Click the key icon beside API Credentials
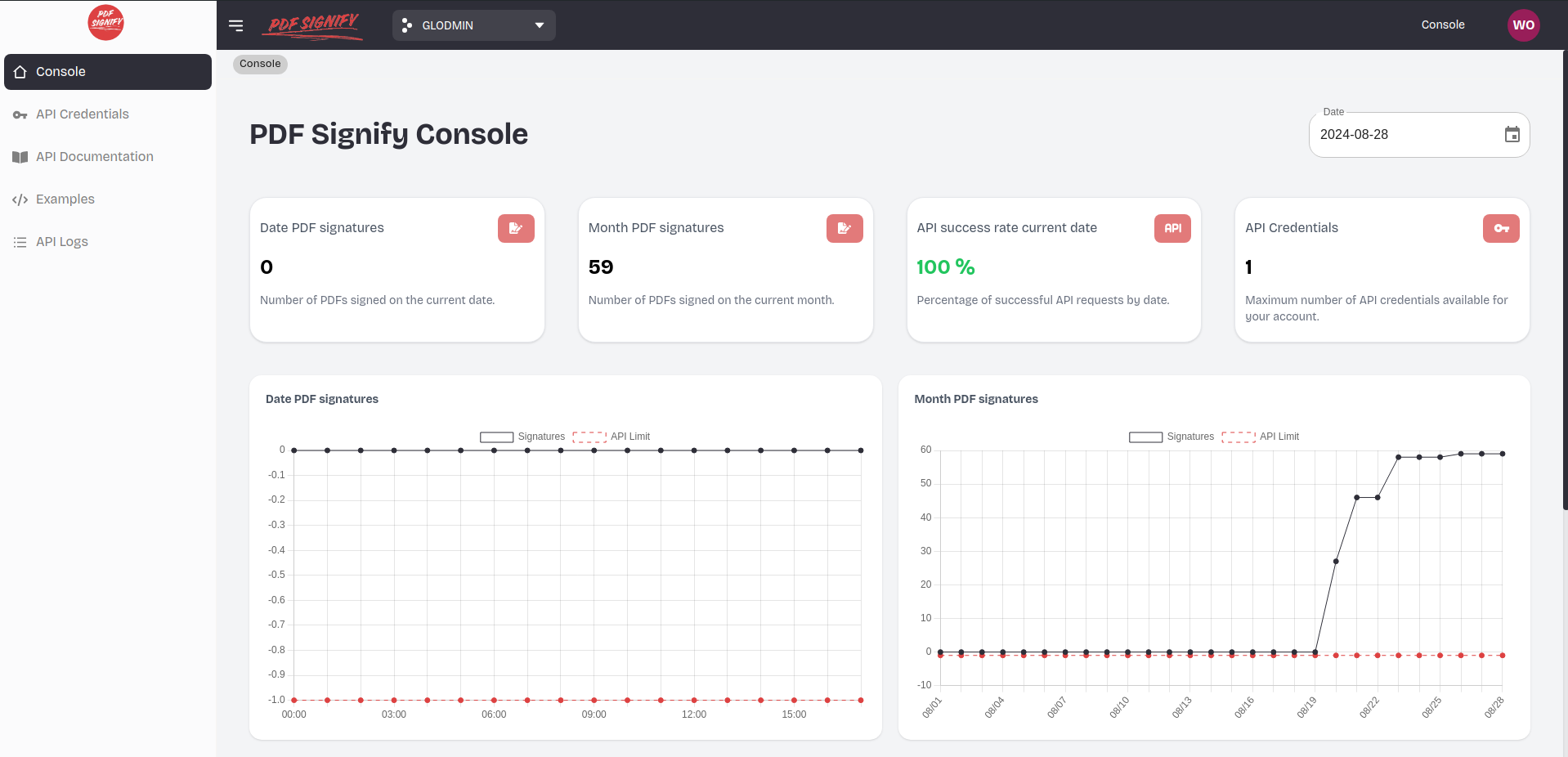 coord(20,114)
